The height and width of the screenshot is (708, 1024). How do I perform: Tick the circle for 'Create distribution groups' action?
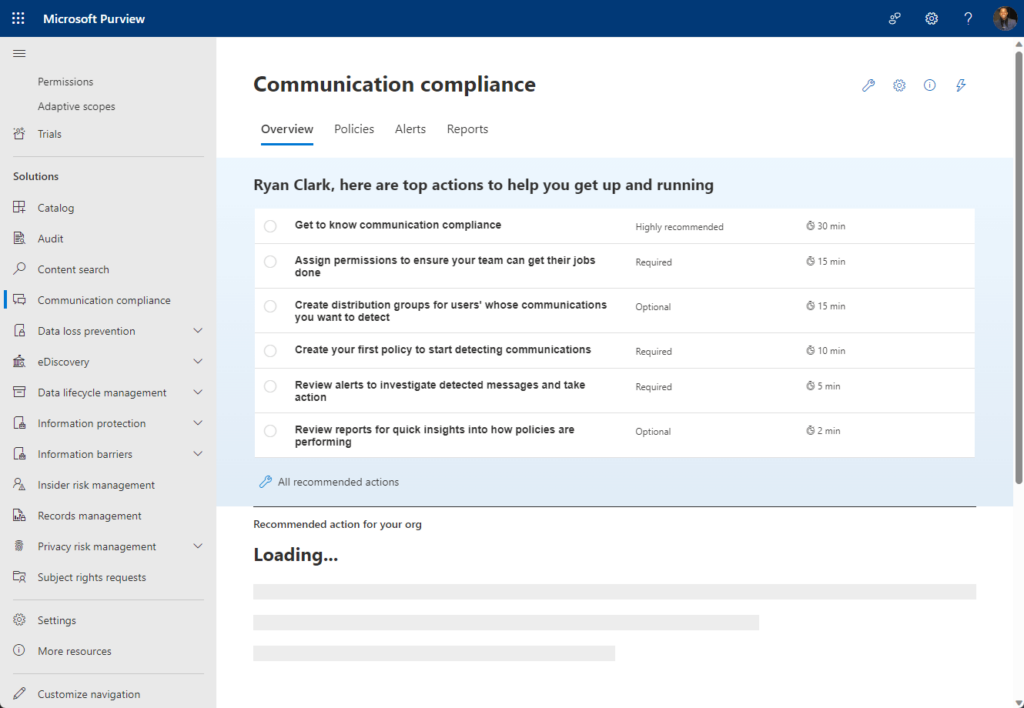click(x=270, y=306)
